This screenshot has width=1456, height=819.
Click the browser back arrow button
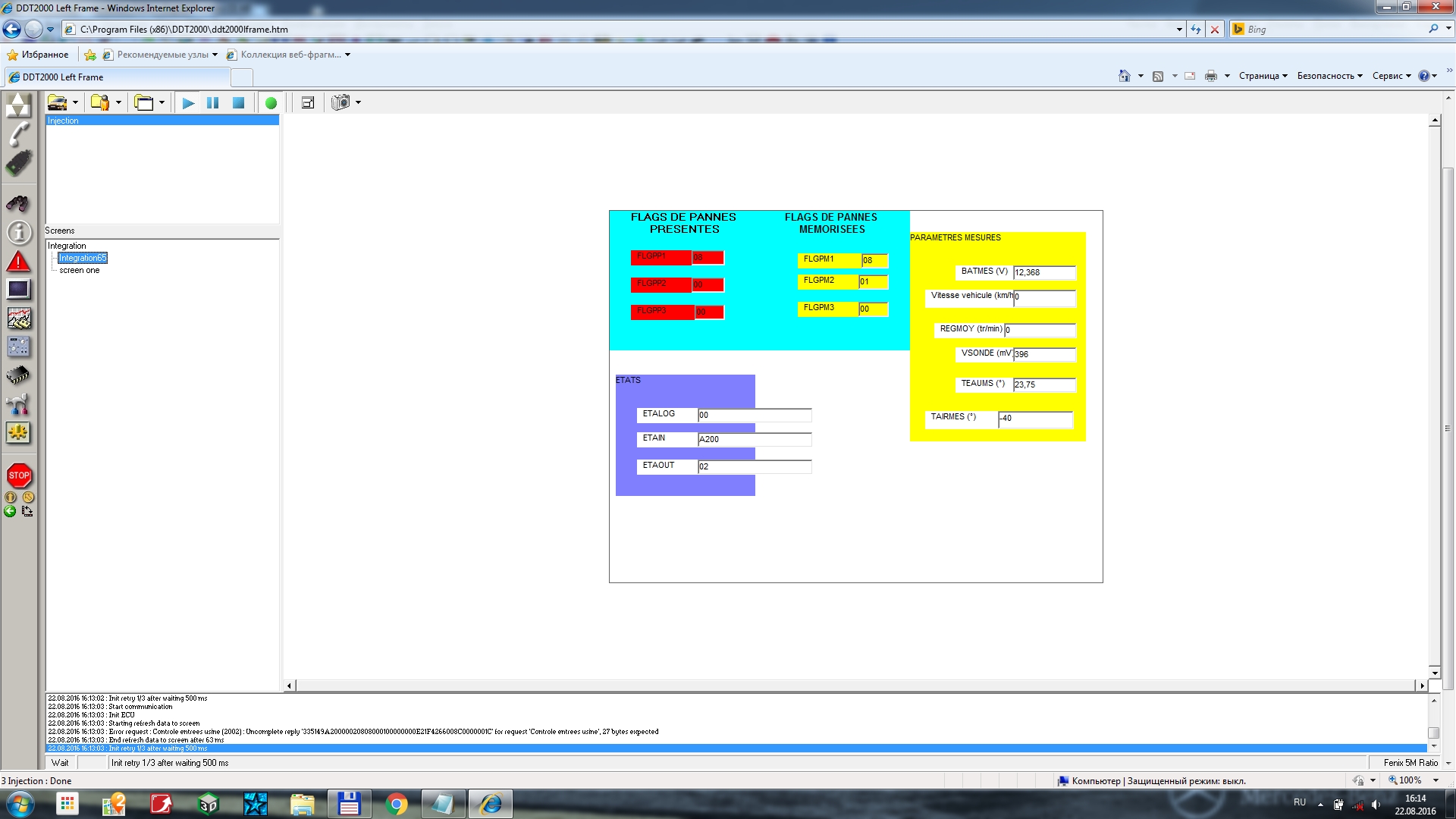click(11, 30)
